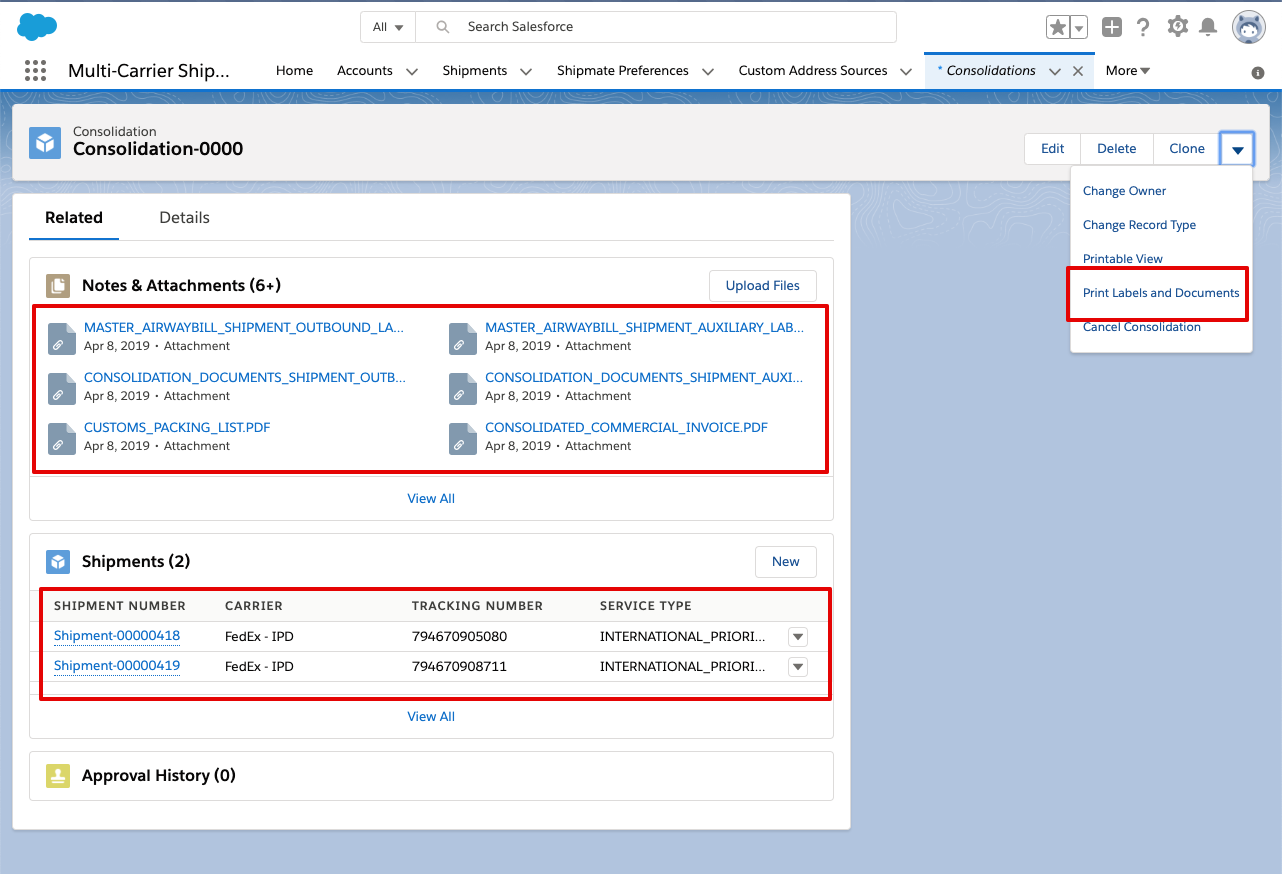Click the Salesforce cloud logo

pos(37,27)
